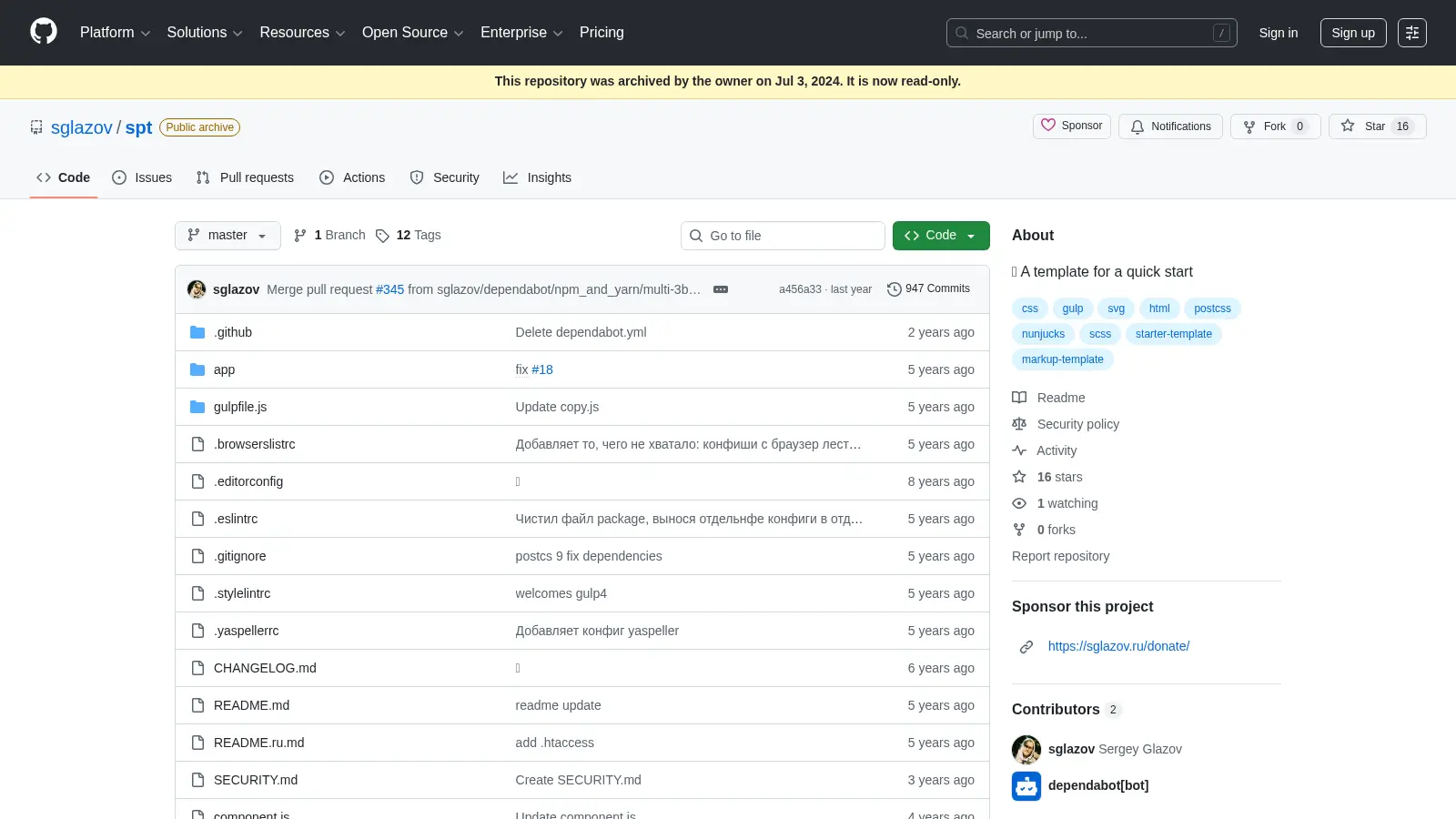Click the dependabot[bot] avatar
The image size is (1456, 819).
1026,786
